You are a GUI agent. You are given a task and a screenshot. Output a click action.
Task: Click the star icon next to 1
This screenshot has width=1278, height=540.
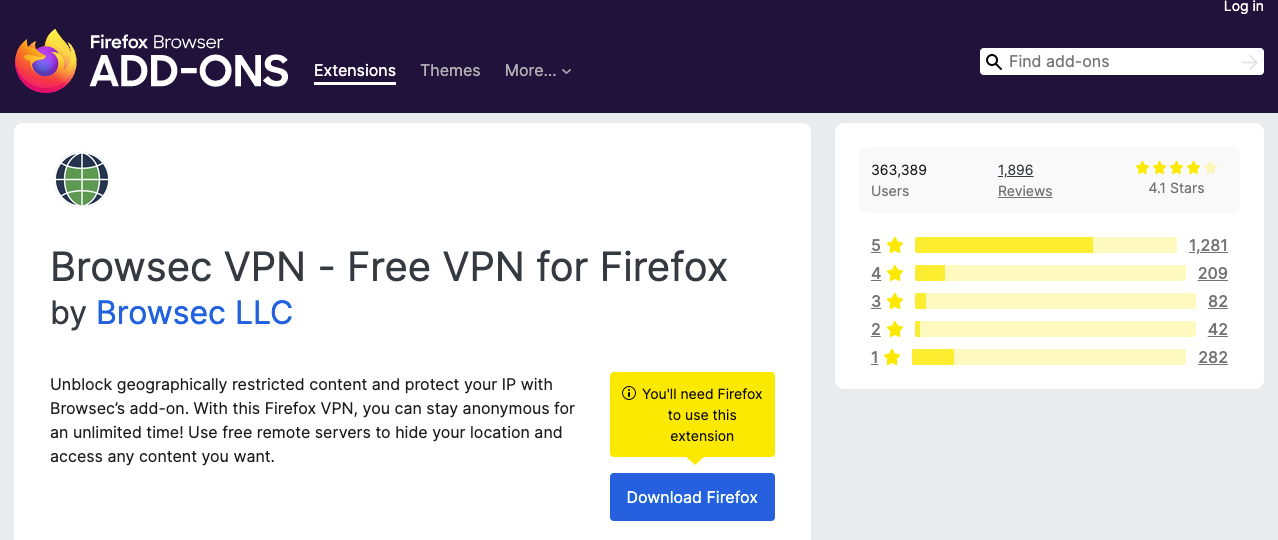[892, 357]
